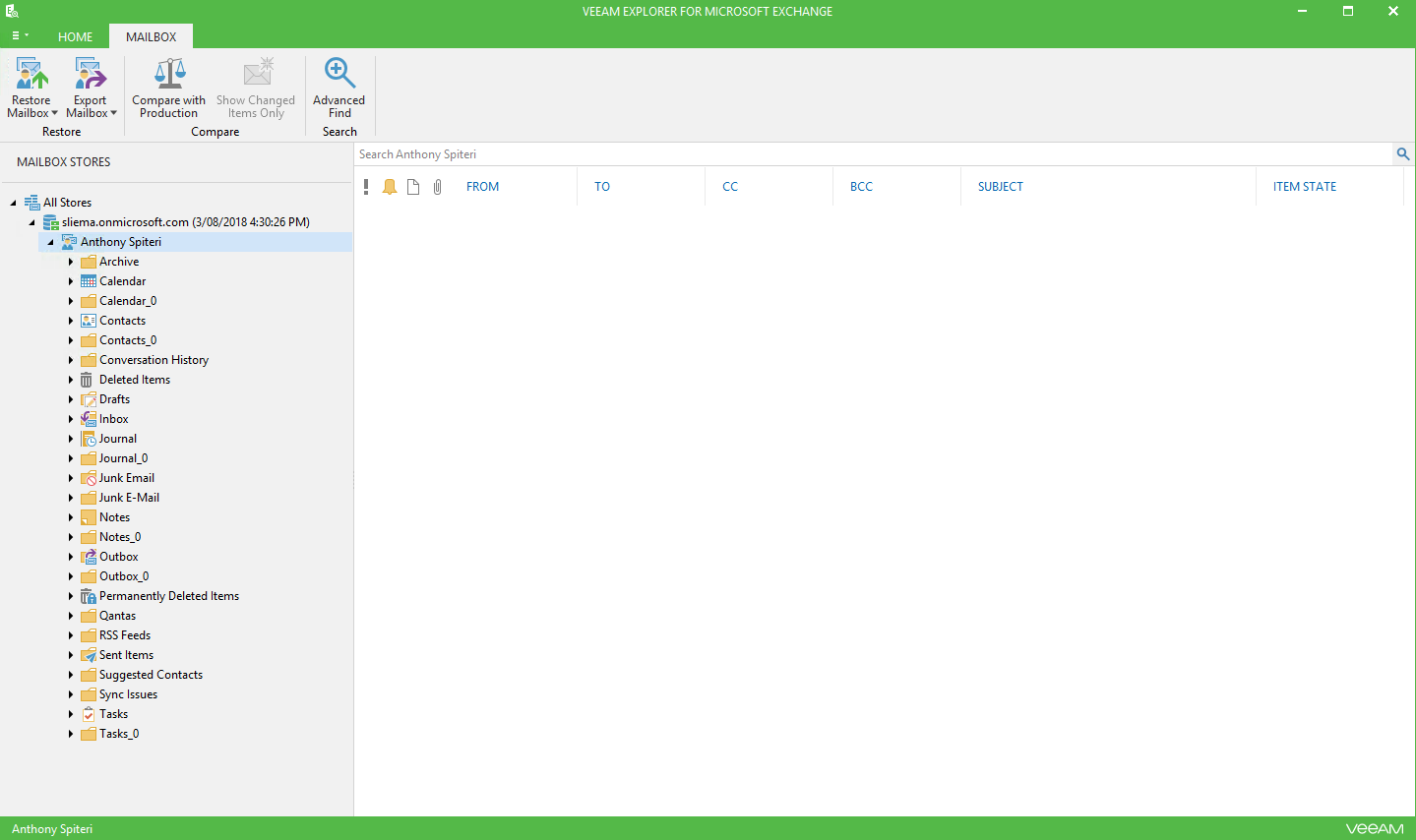This screenshot has width=1416, height=840.
Task: Open Restore Mailbox dropdown arrow
Action: coord(54,113)
